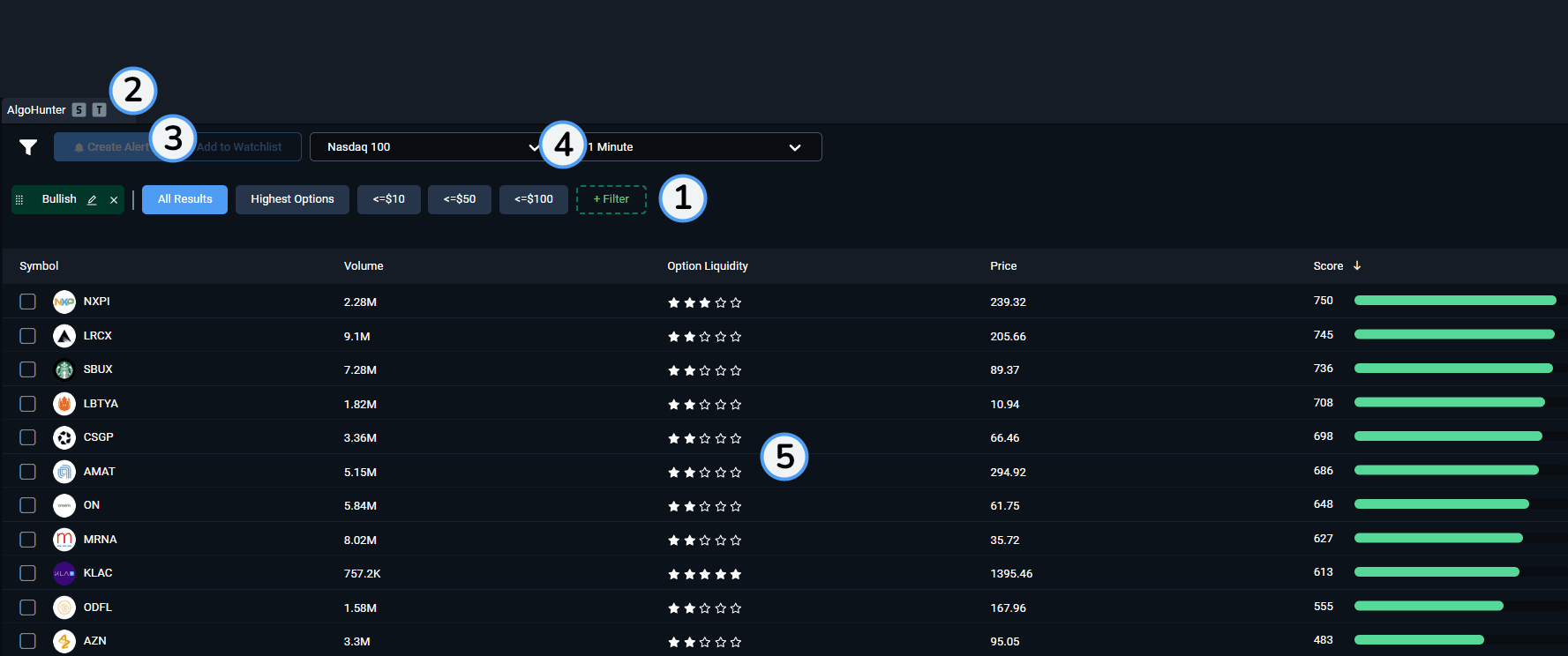Grab the Bullish filter drag handle
This screenshot has height=656, width=1568.
pos(19,200)
